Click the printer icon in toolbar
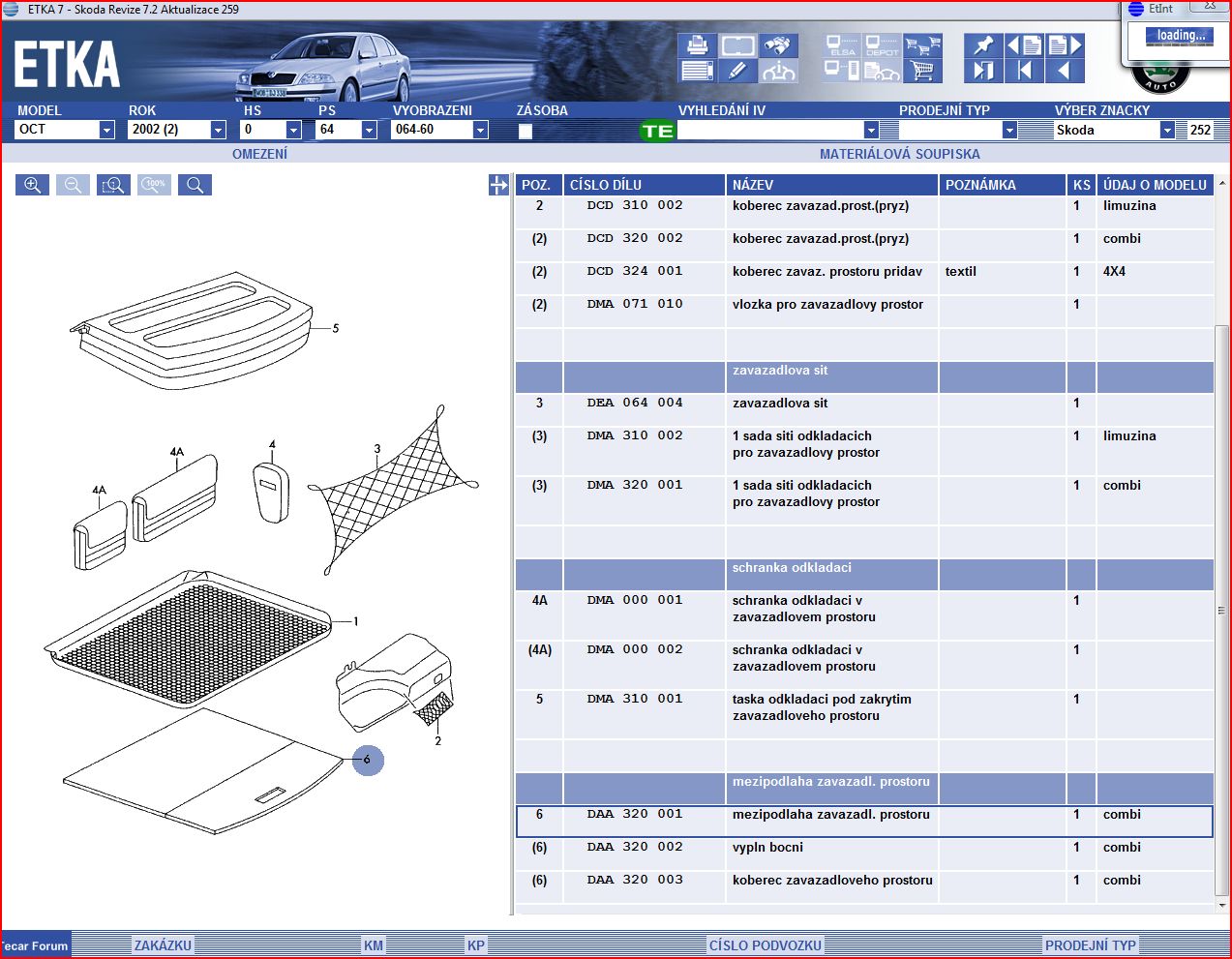Screen dimensions: 1232x959 click(x=697, y=45)
